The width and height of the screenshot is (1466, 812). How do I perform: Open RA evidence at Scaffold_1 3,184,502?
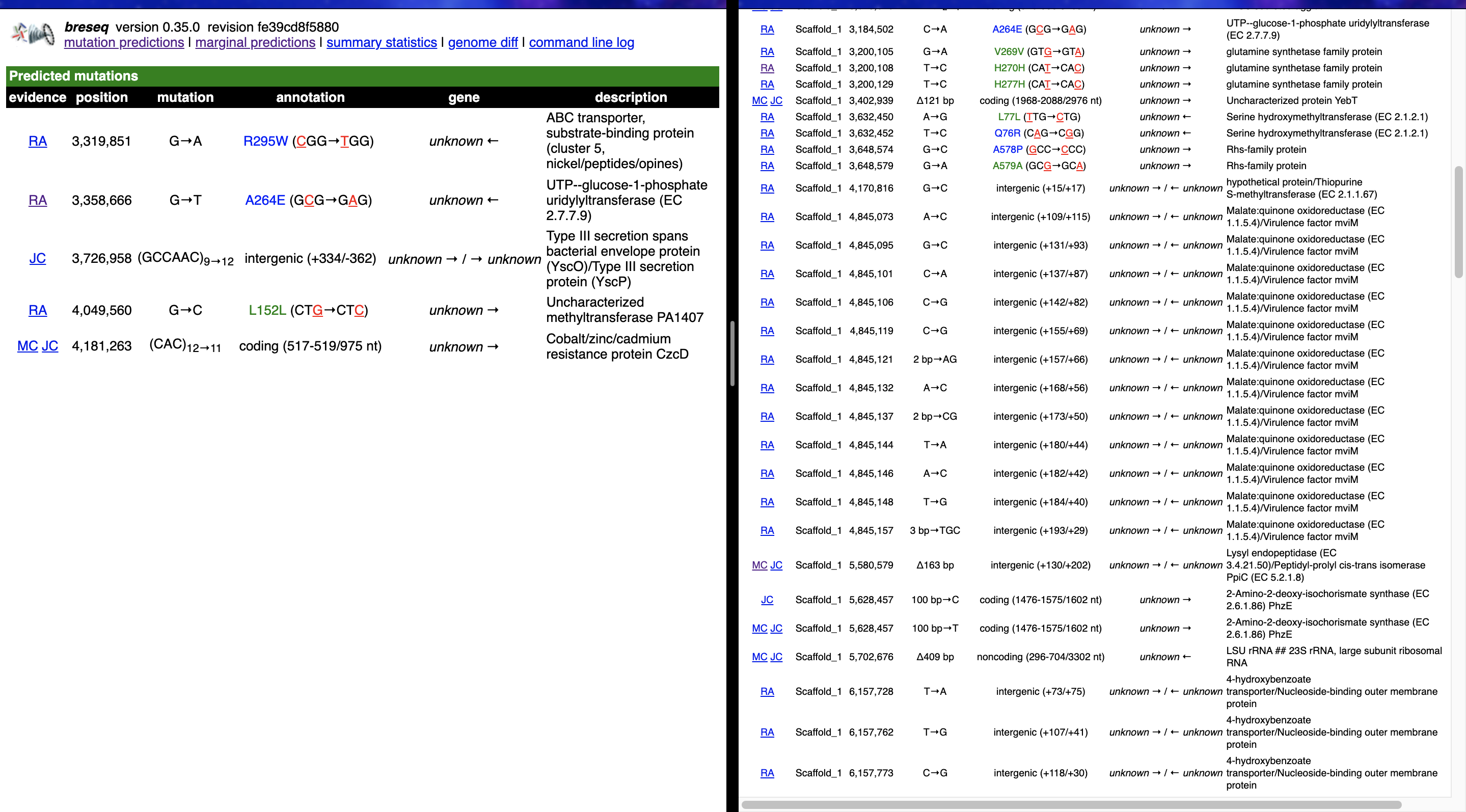coord(767,29)
